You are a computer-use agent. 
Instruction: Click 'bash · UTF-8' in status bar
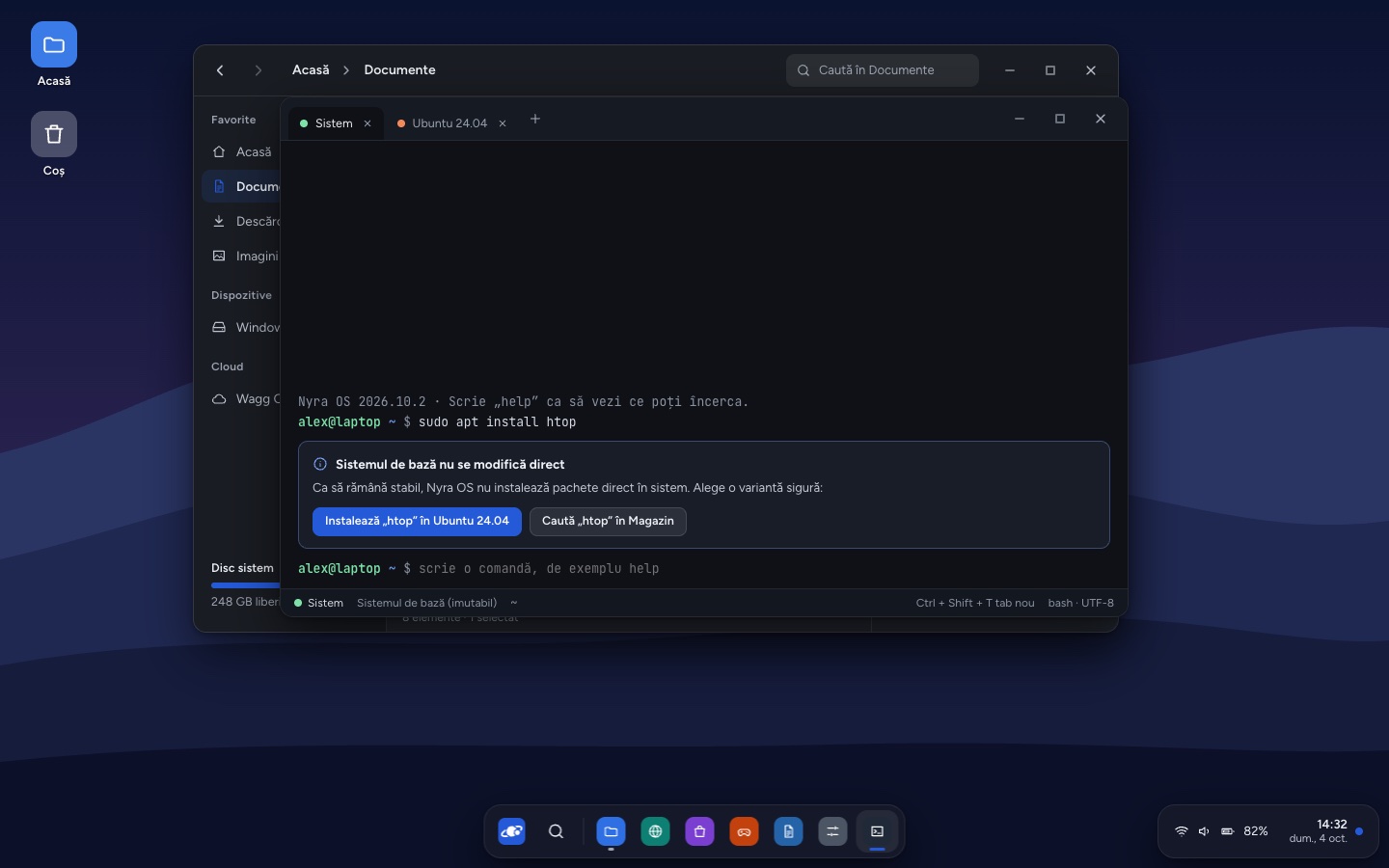pos(1081,603)
